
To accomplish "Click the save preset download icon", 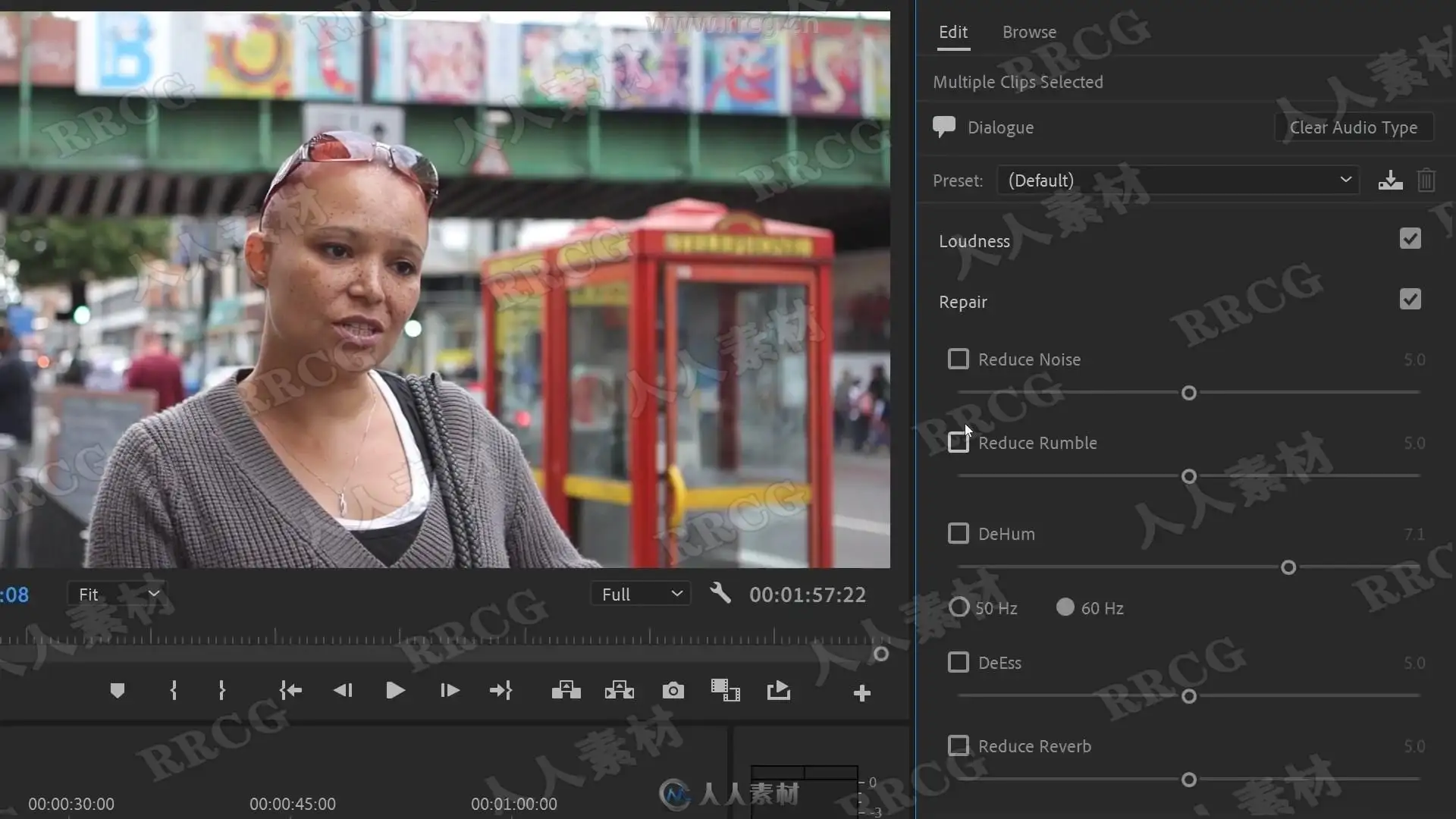I will tap(1390, 180).
